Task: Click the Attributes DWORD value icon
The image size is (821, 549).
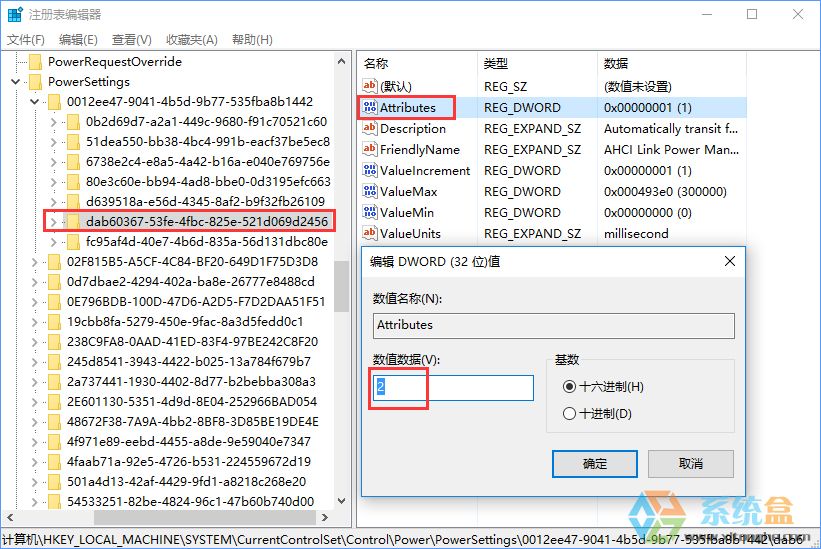Action: [370, 107]
